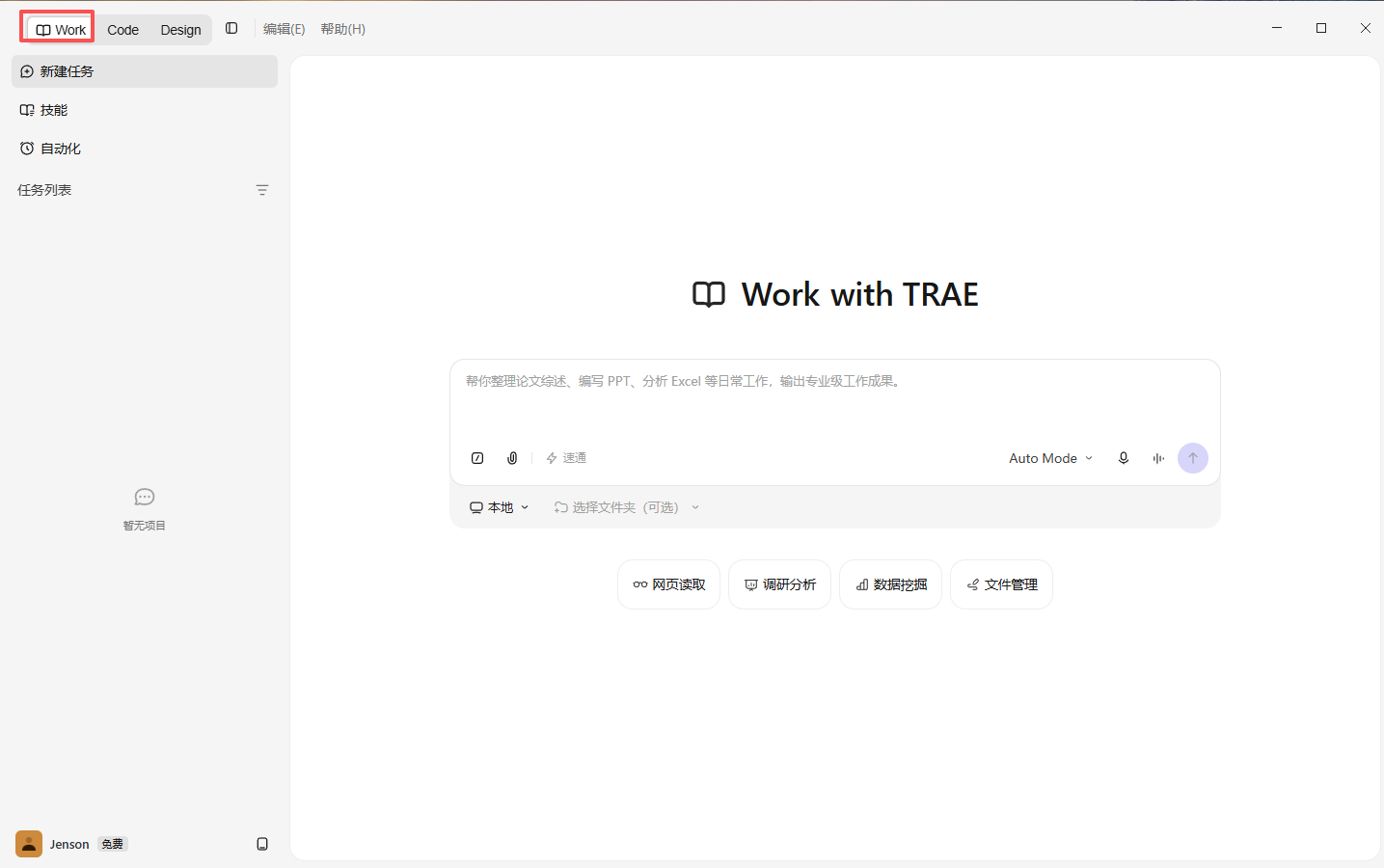Click the send arrow button

(x=1193, y=458)
